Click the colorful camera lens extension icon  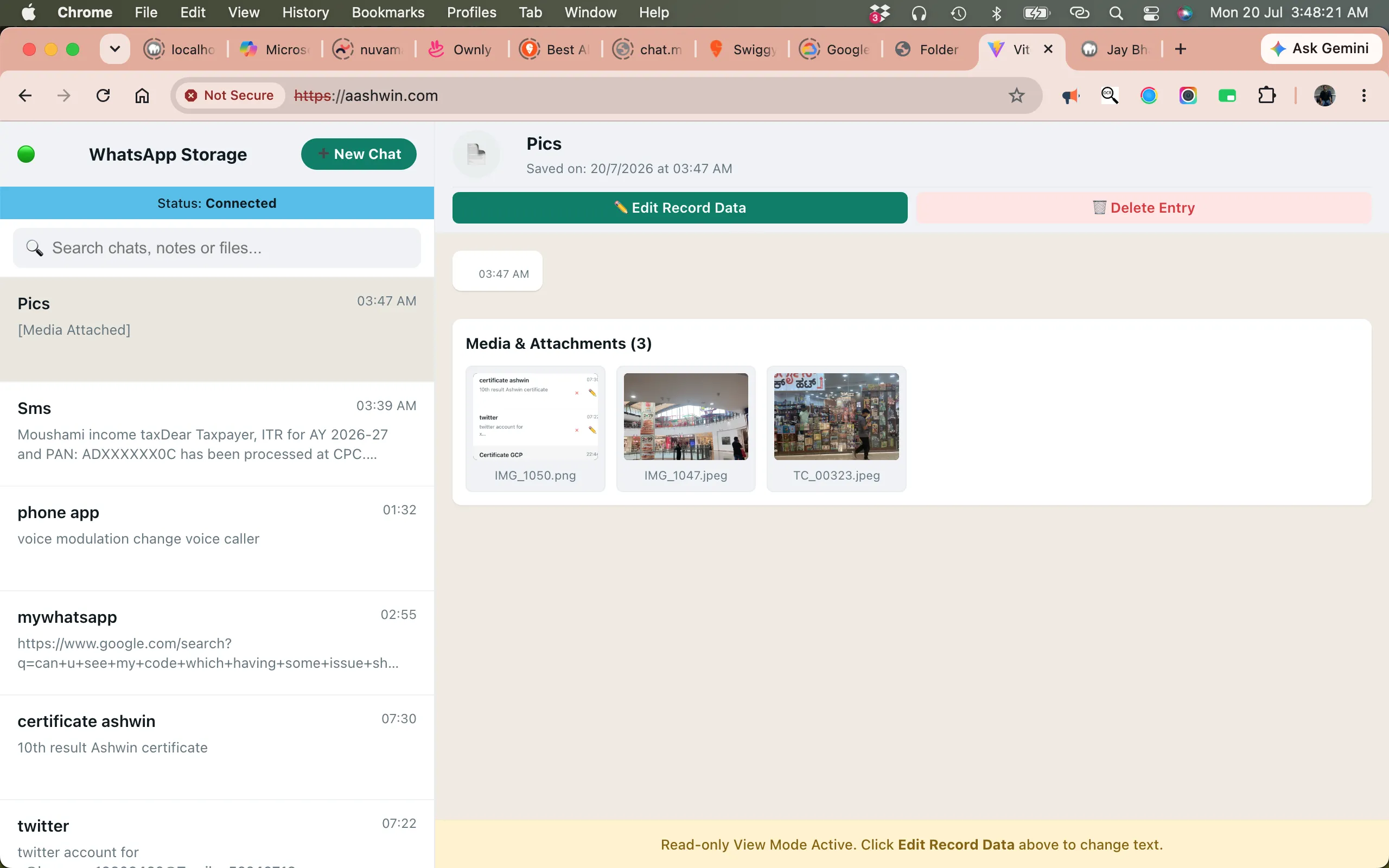click(x=1188, y=95)
